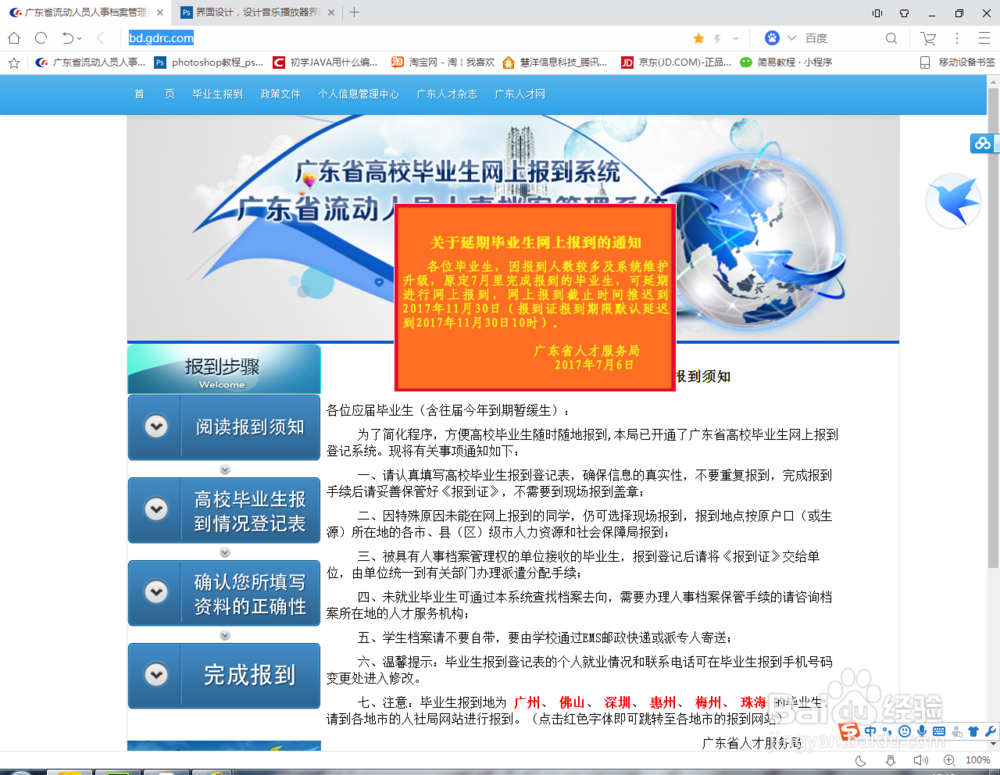Click the lightning speed-mode icon
1000x775 pixels.
coord(717,39)
